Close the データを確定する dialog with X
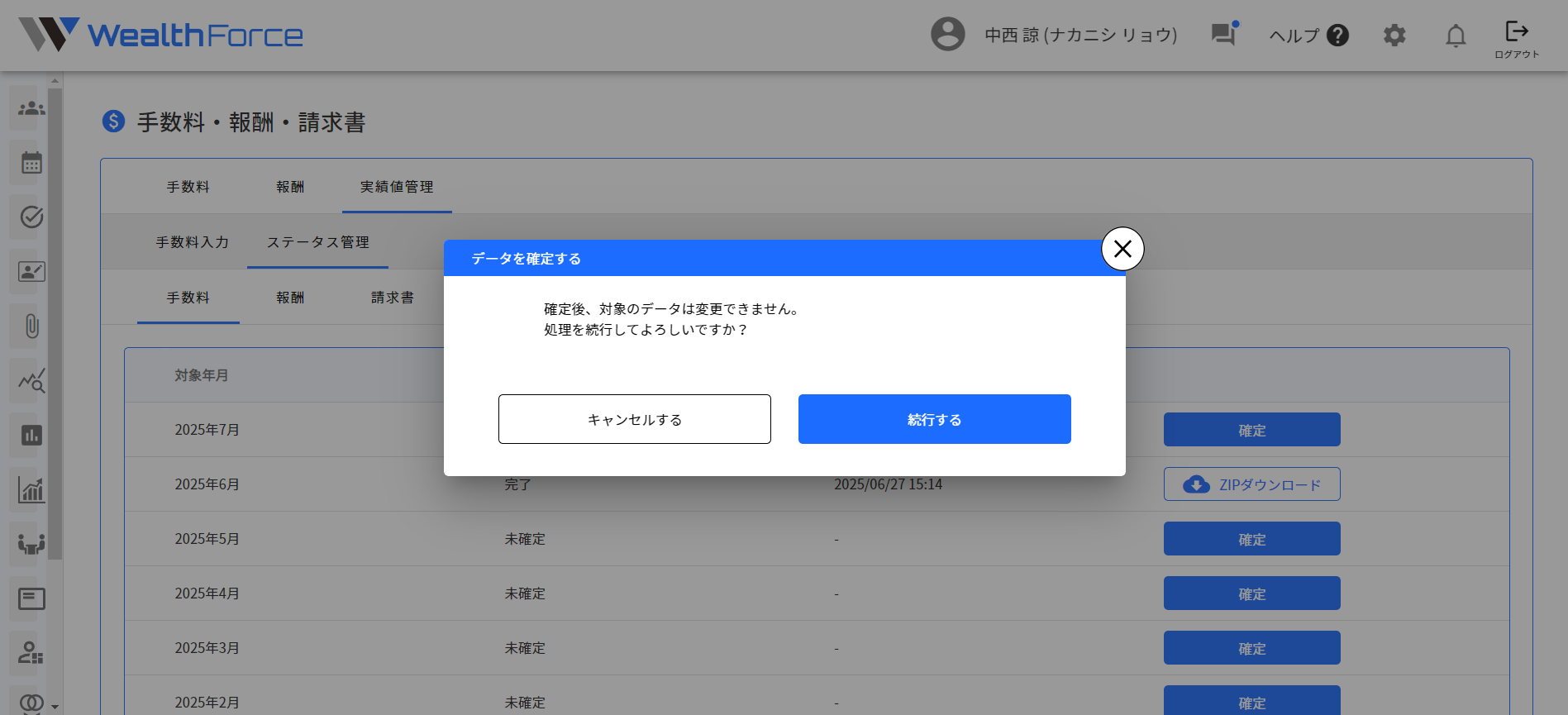 point(1122,249)
